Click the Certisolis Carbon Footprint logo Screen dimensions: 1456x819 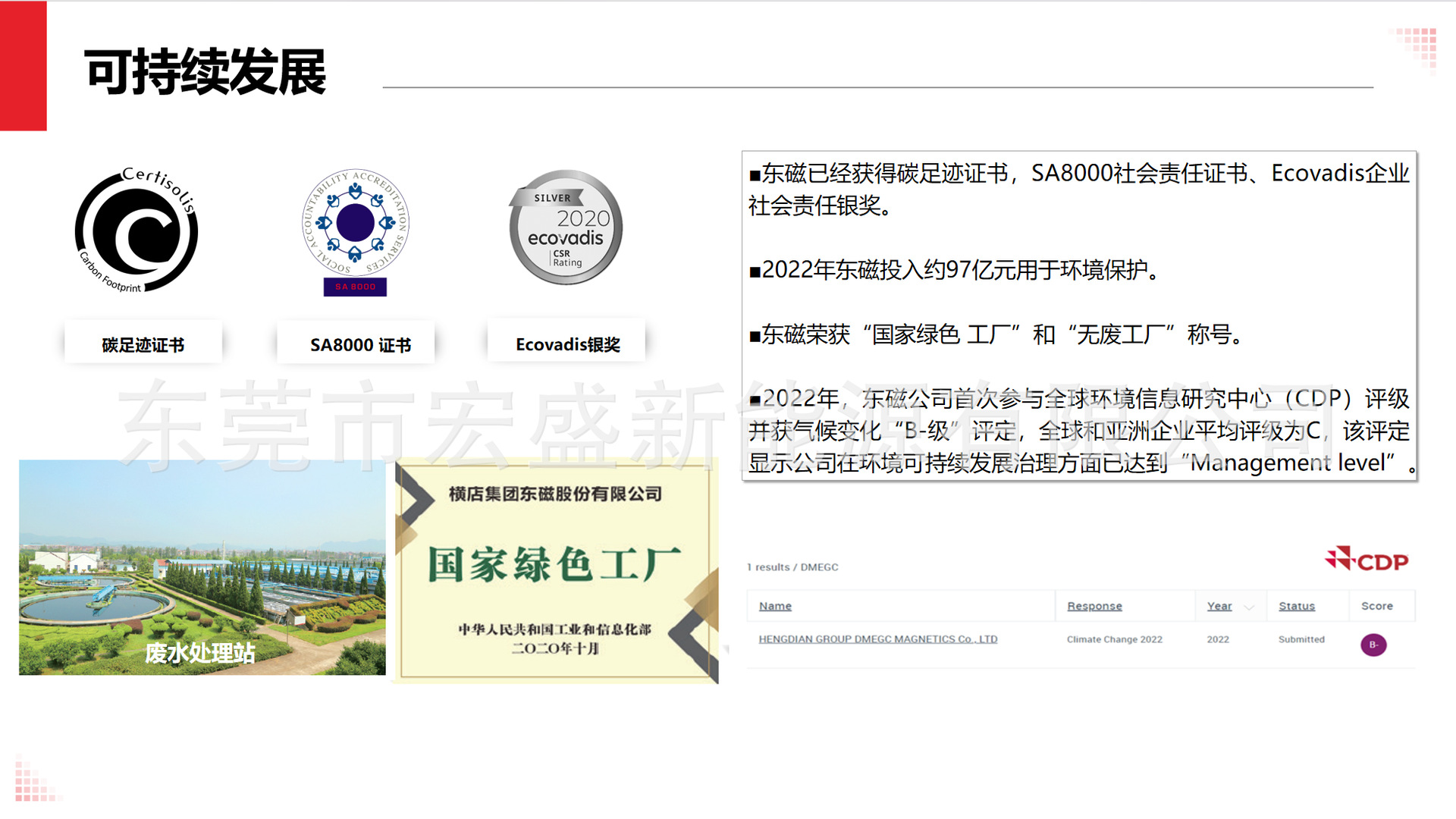pos(136,231)
